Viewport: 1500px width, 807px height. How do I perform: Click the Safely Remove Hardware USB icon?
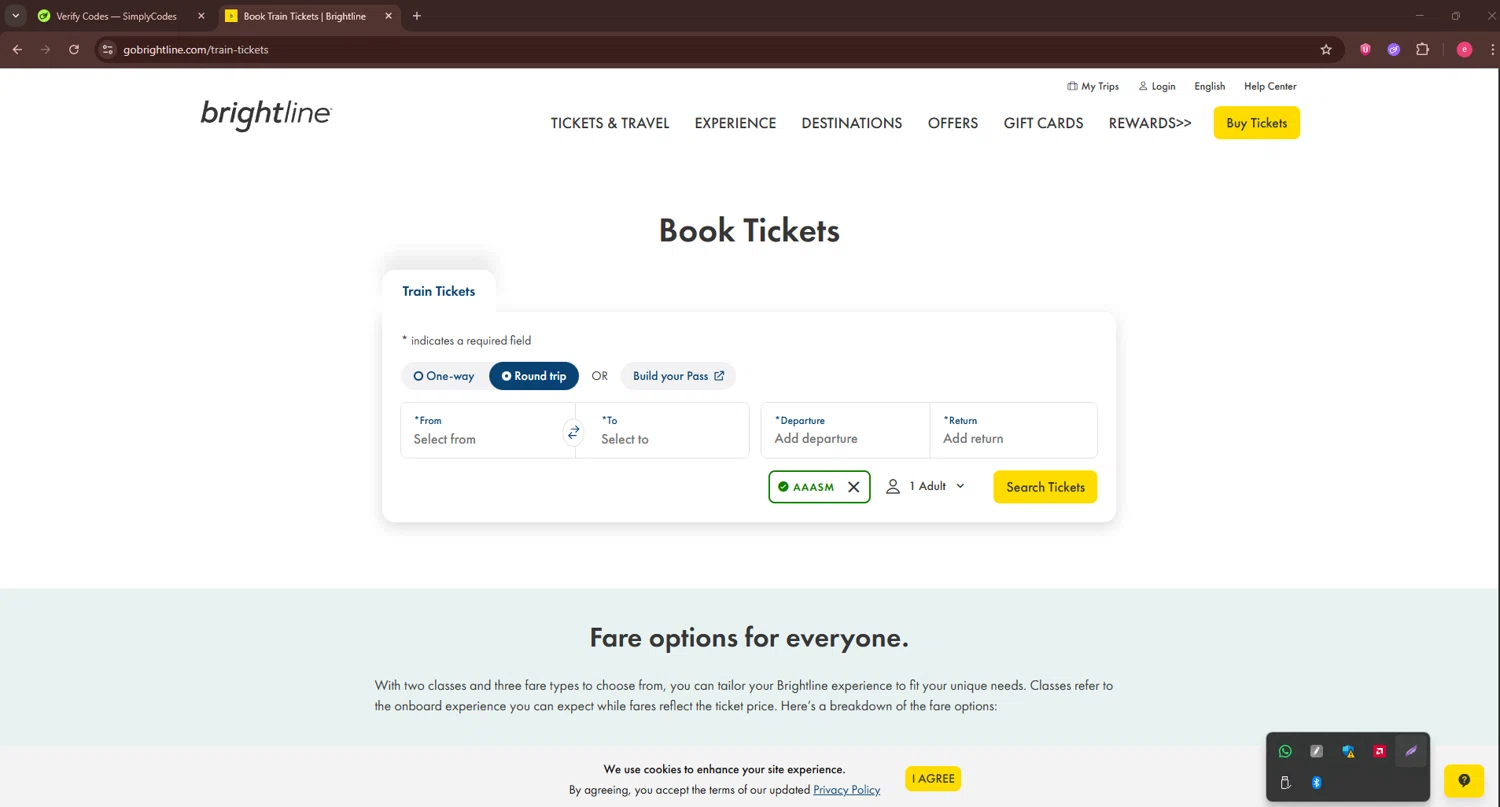point(1285,782)
